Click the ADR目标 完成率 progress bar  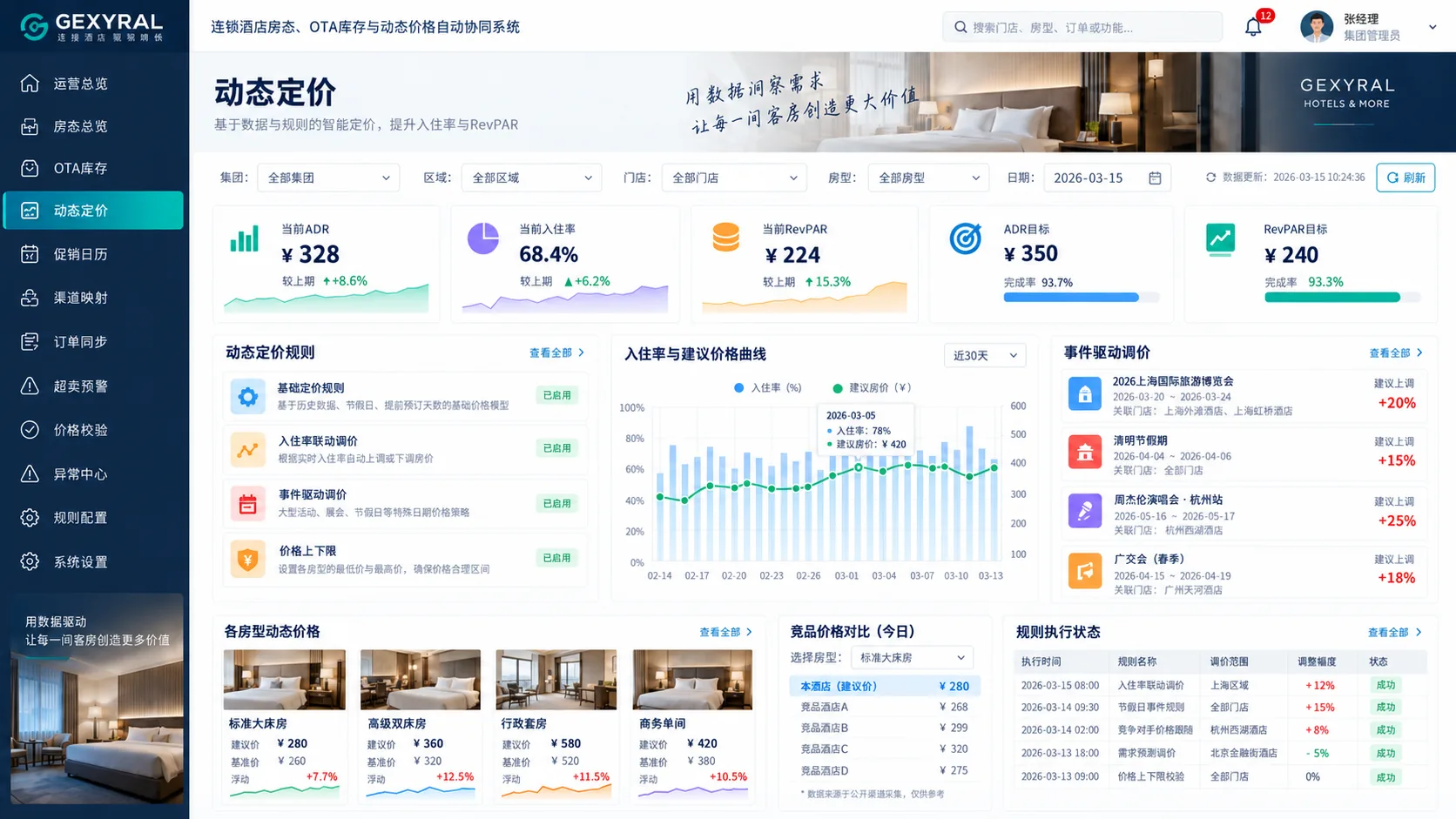pyautogui.click(x=1081, y=298)
